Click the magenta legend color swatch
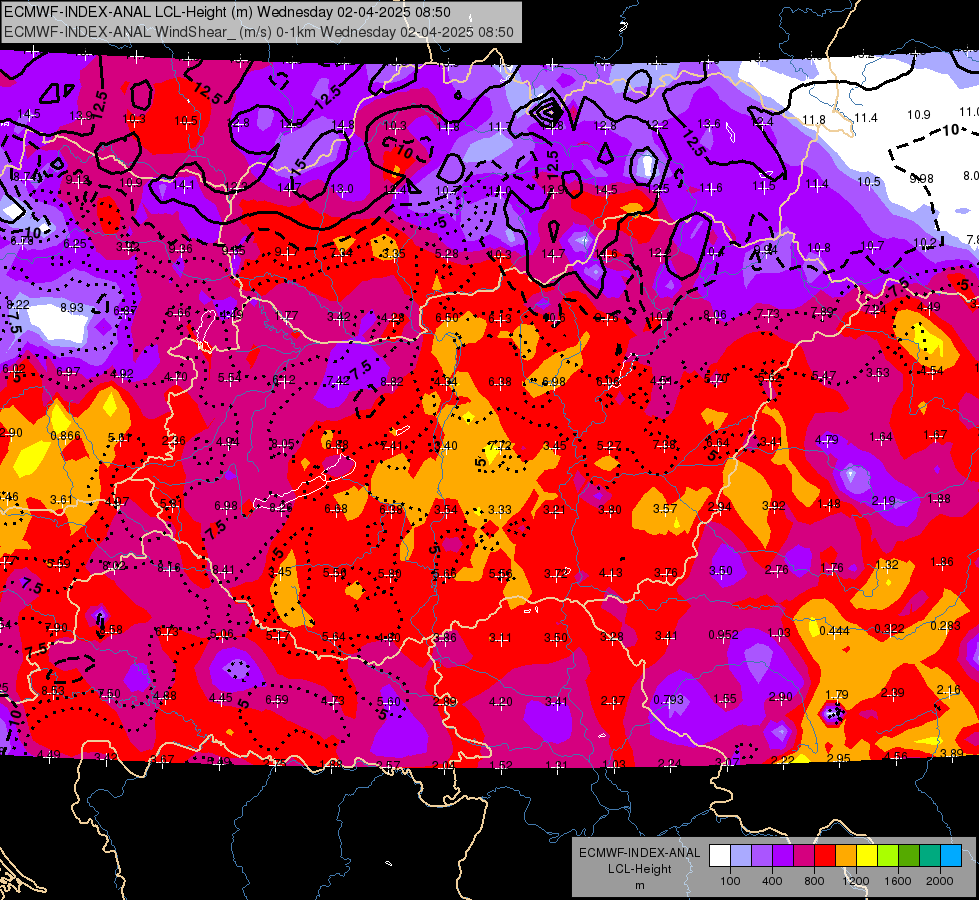 [804, 856]
